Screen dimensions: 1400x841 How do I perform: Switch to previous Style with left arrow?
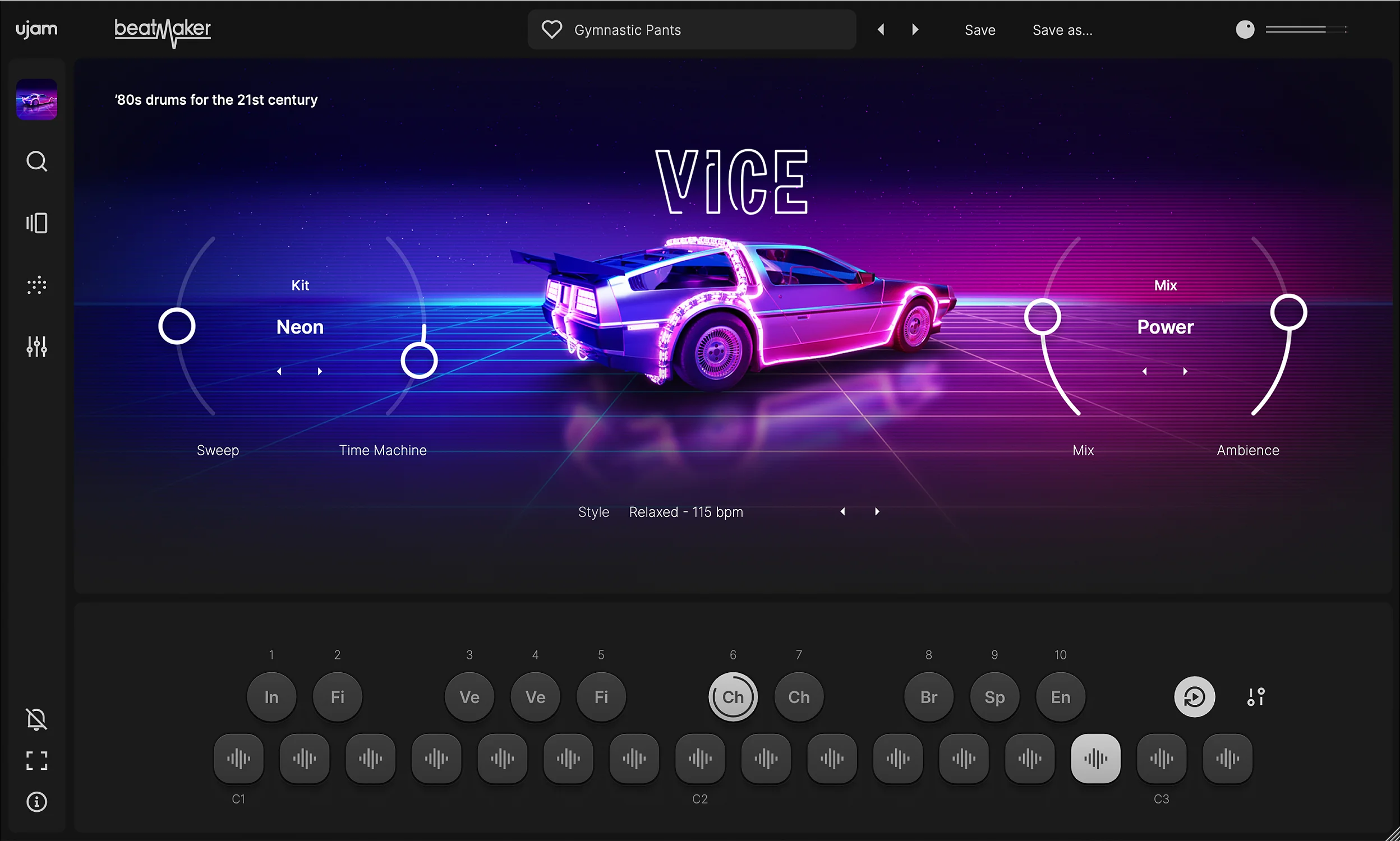coord(842,511)
